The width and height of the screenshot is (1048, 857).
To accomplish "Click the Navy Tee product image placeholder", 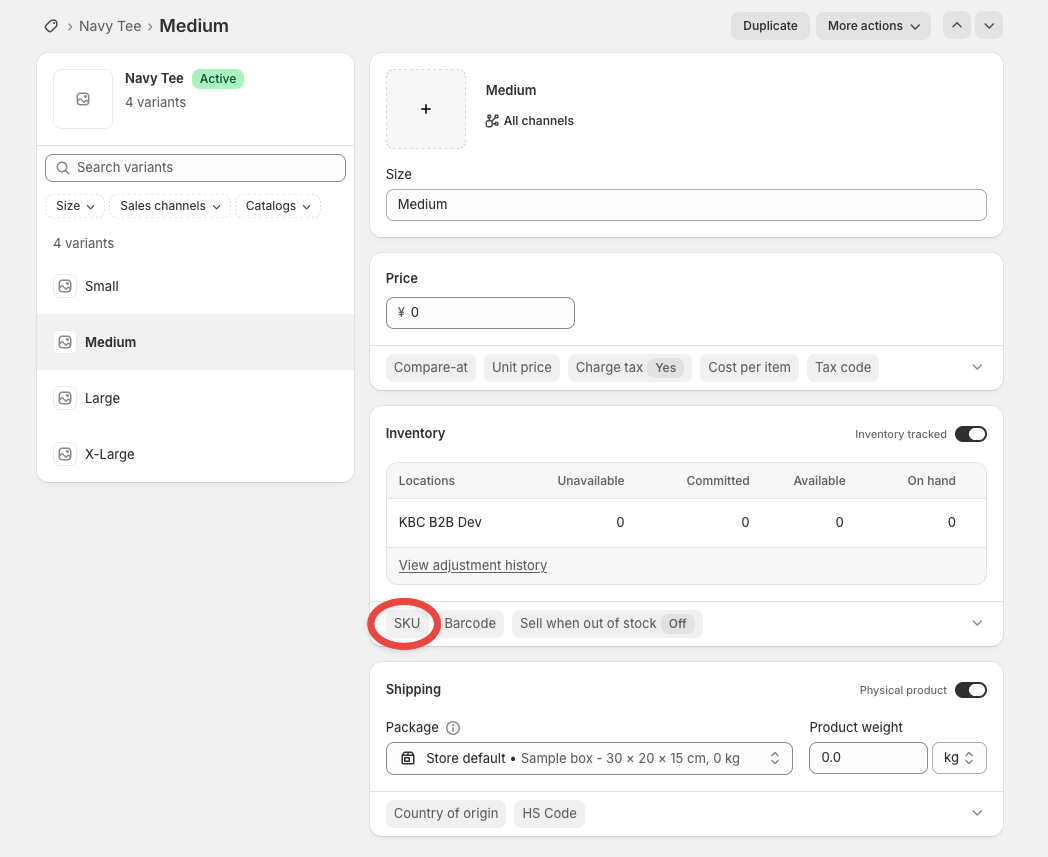I will point(83,99).
